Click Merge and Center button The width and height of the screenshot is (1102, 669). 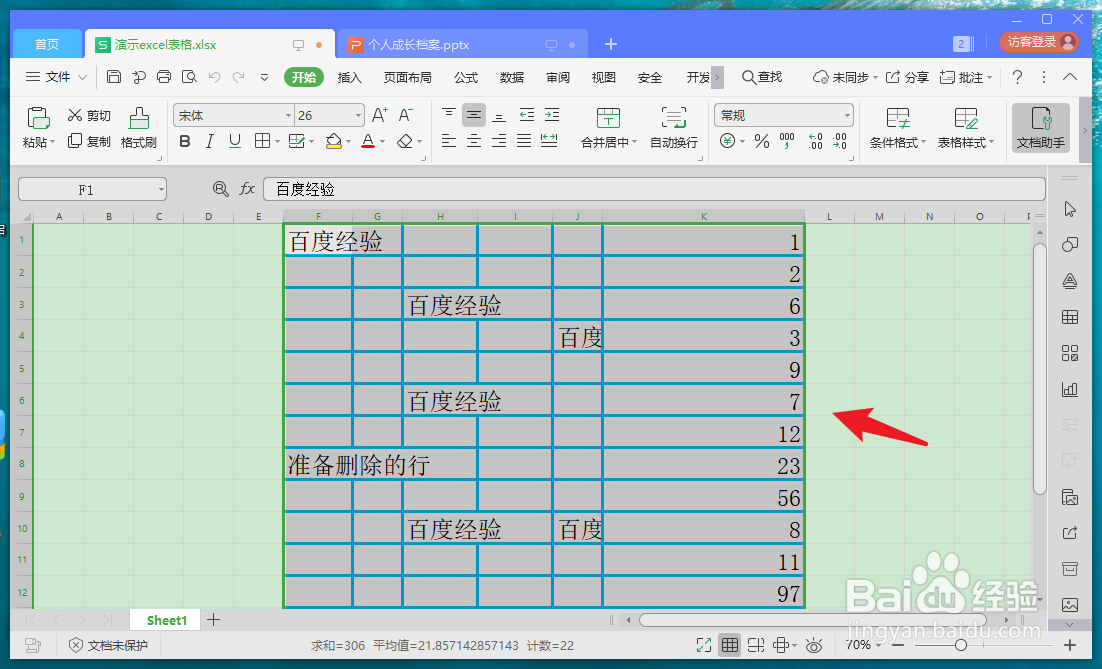tap(609, 127)
